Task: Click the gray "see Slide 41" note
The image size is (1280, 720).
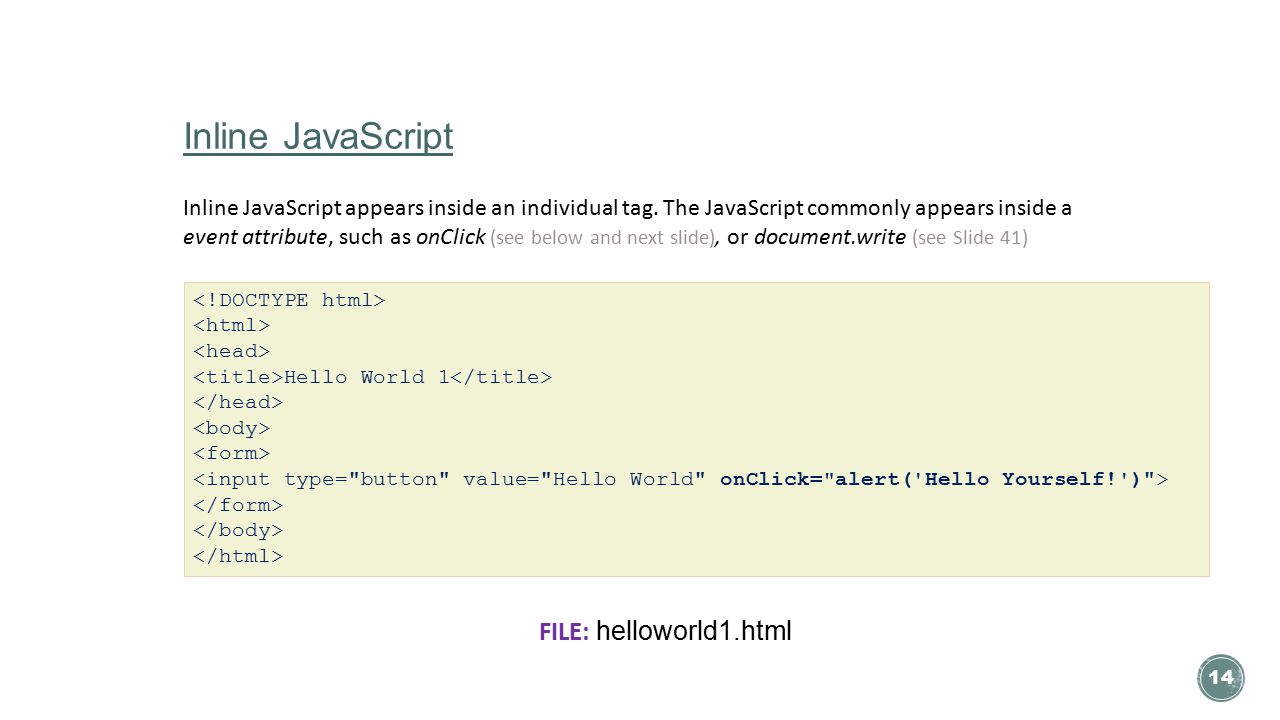Action: click(970, 238)
